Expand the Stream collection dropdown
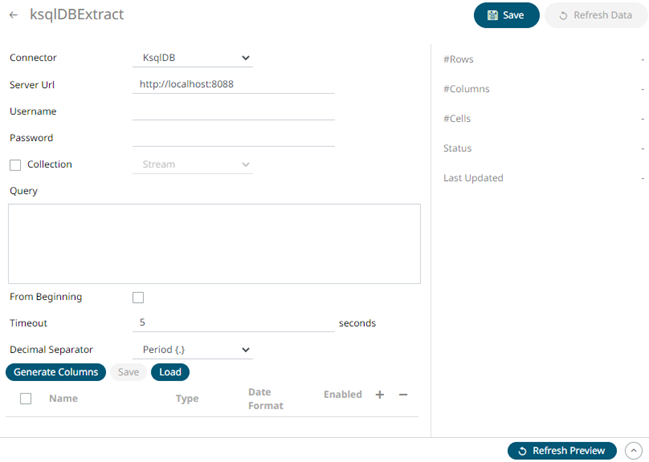The height and width of the screenshot is (462, 649). coord(192,164)
